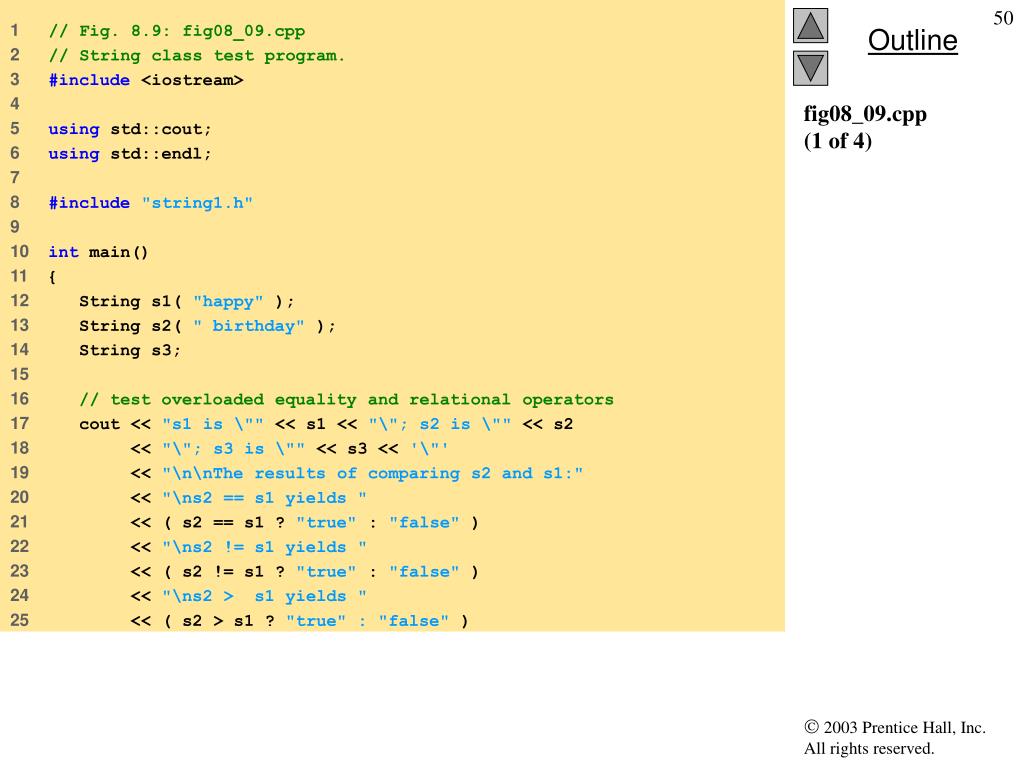Select the fig08_09.cpp file title
Image resolution: width=1024 pixels, height=768 pixels.
(x=865, y=114)
